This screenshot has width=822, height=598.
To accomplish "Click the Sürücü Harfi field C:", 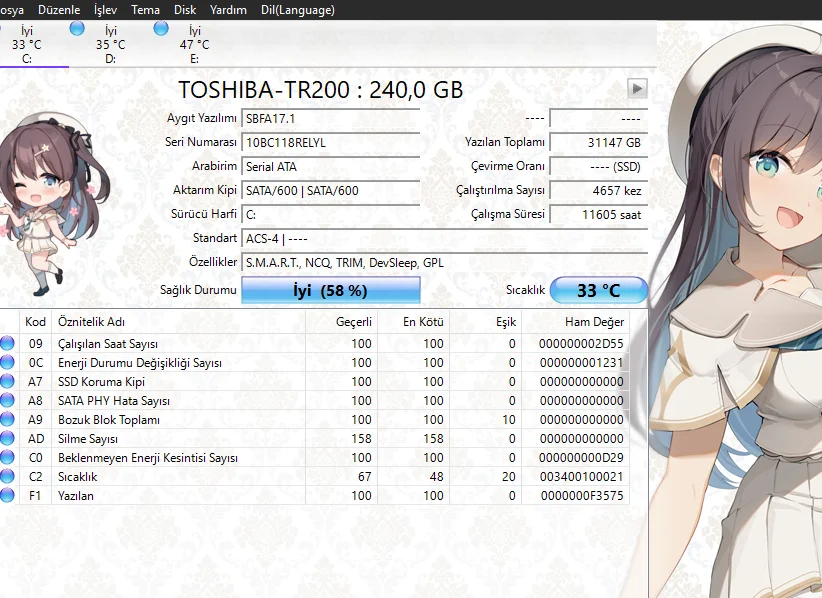I will click(331, 215).
